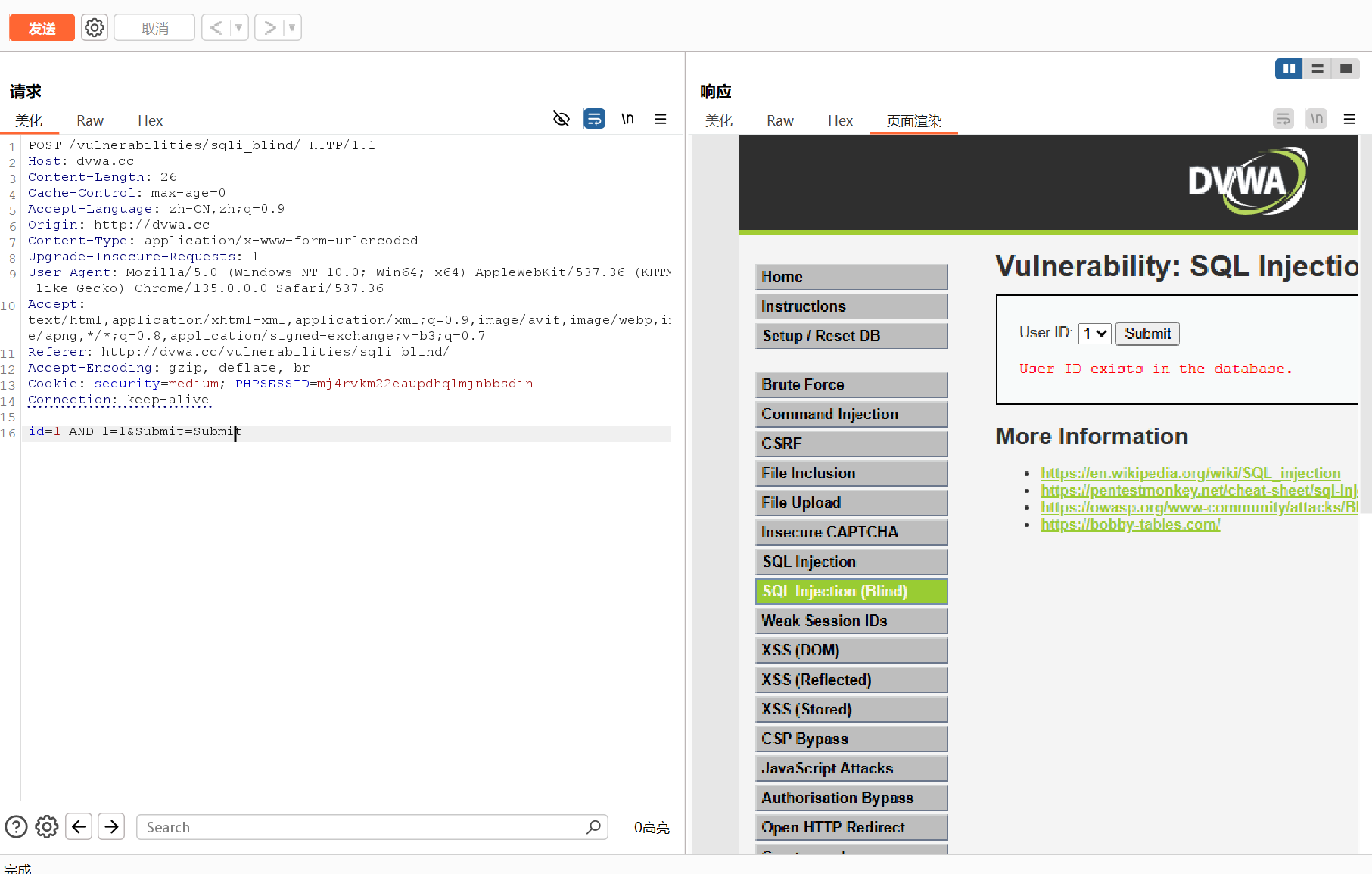Follow the pentestmonkey cheat-sheet link
The height and width of the screenshot is (874, 1372).
(1199, 490)
